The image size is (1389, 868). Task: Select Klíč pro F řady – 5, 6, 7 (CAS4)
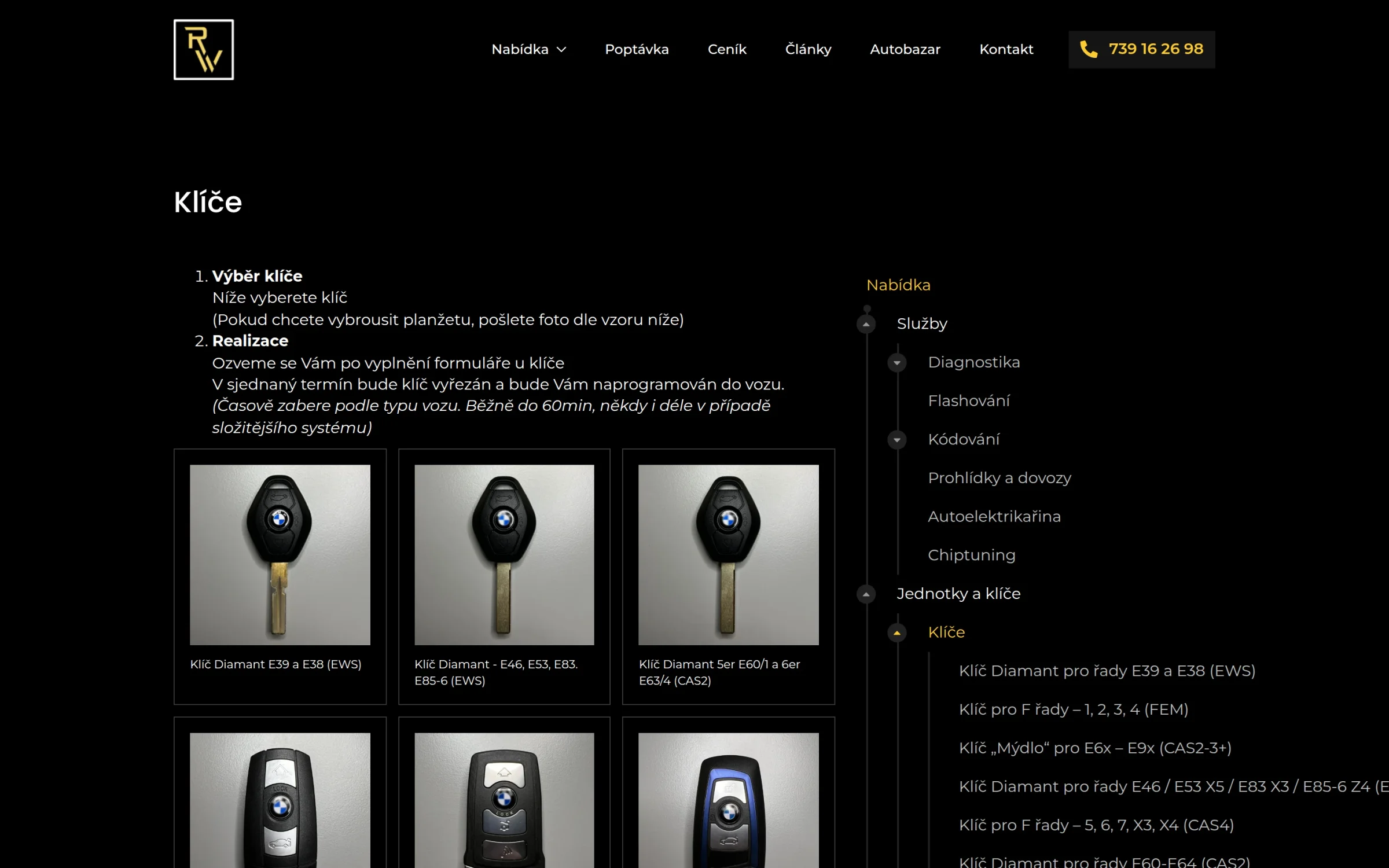click(x=1096, y=826)
